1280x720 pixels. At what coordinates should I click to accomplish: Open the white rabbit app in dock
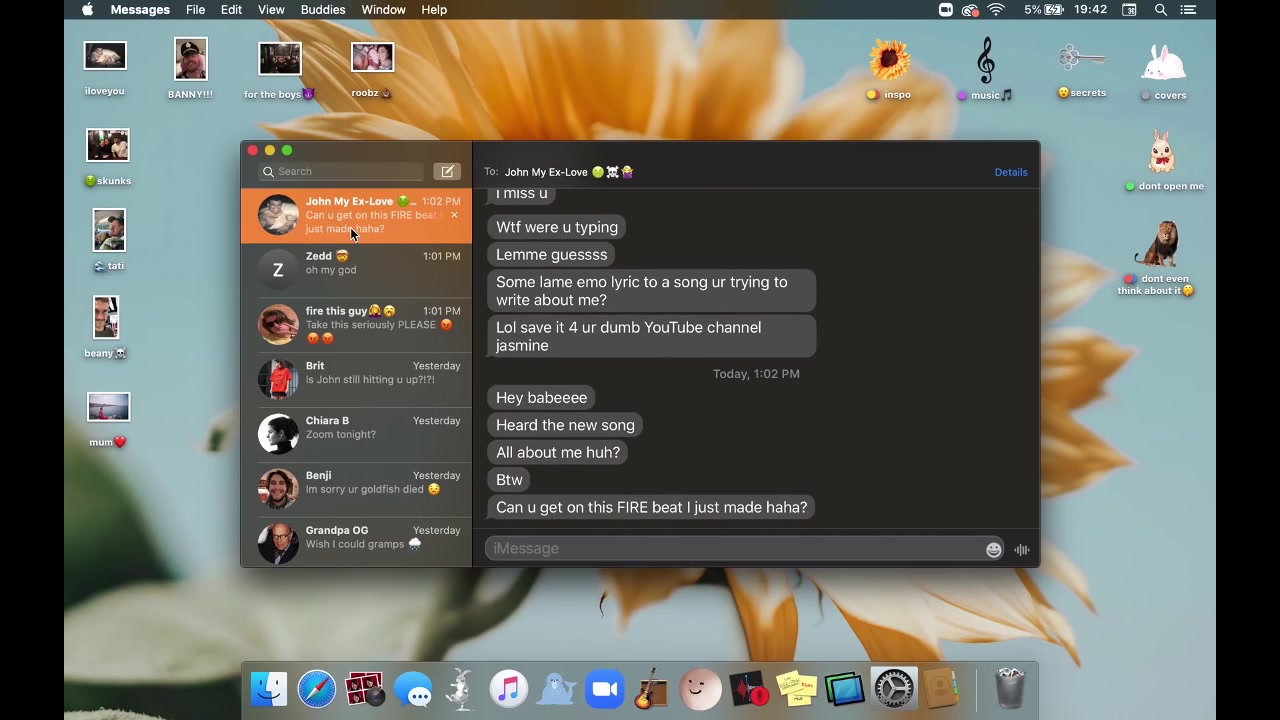(461, 689)
